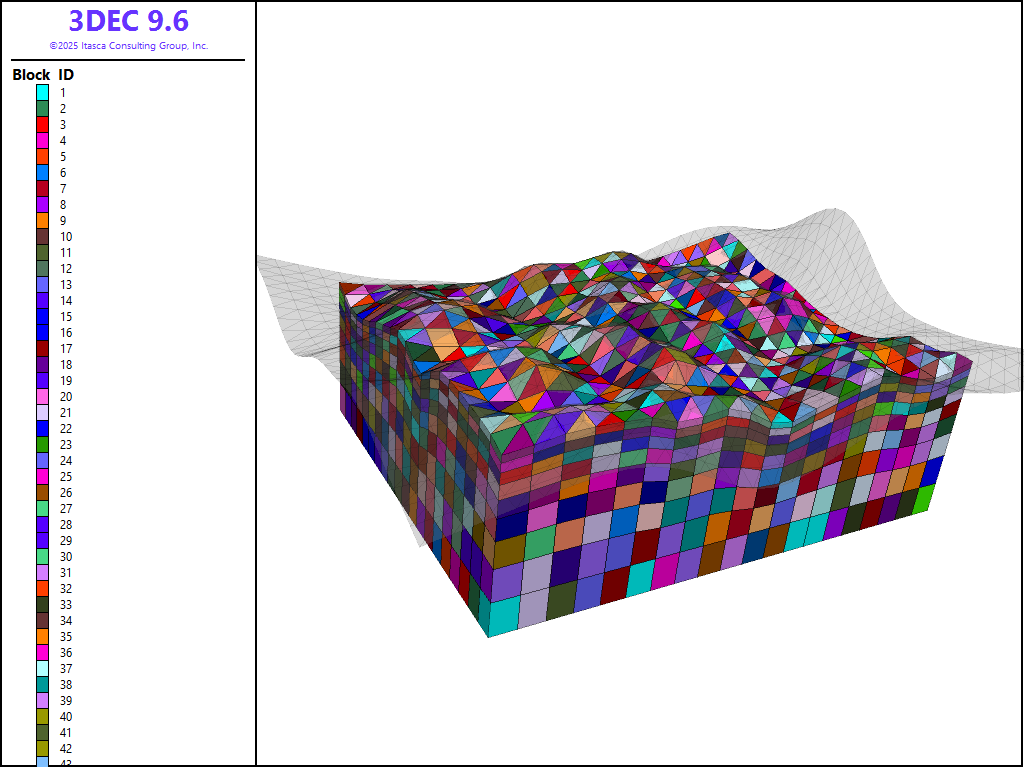Pick the orange swatch beside ID 9
The width and height of the screenshot is (1024, 768).
[x=43, y=220]
